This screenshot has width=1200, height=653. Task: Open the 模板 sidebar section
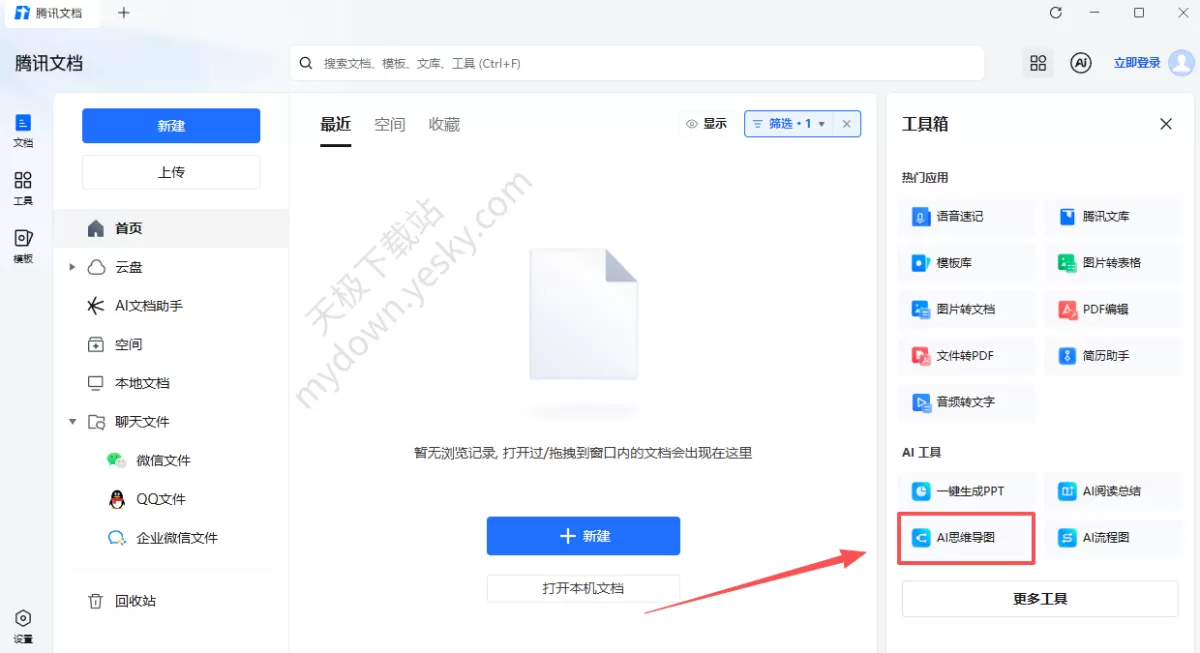pos(23,246)
